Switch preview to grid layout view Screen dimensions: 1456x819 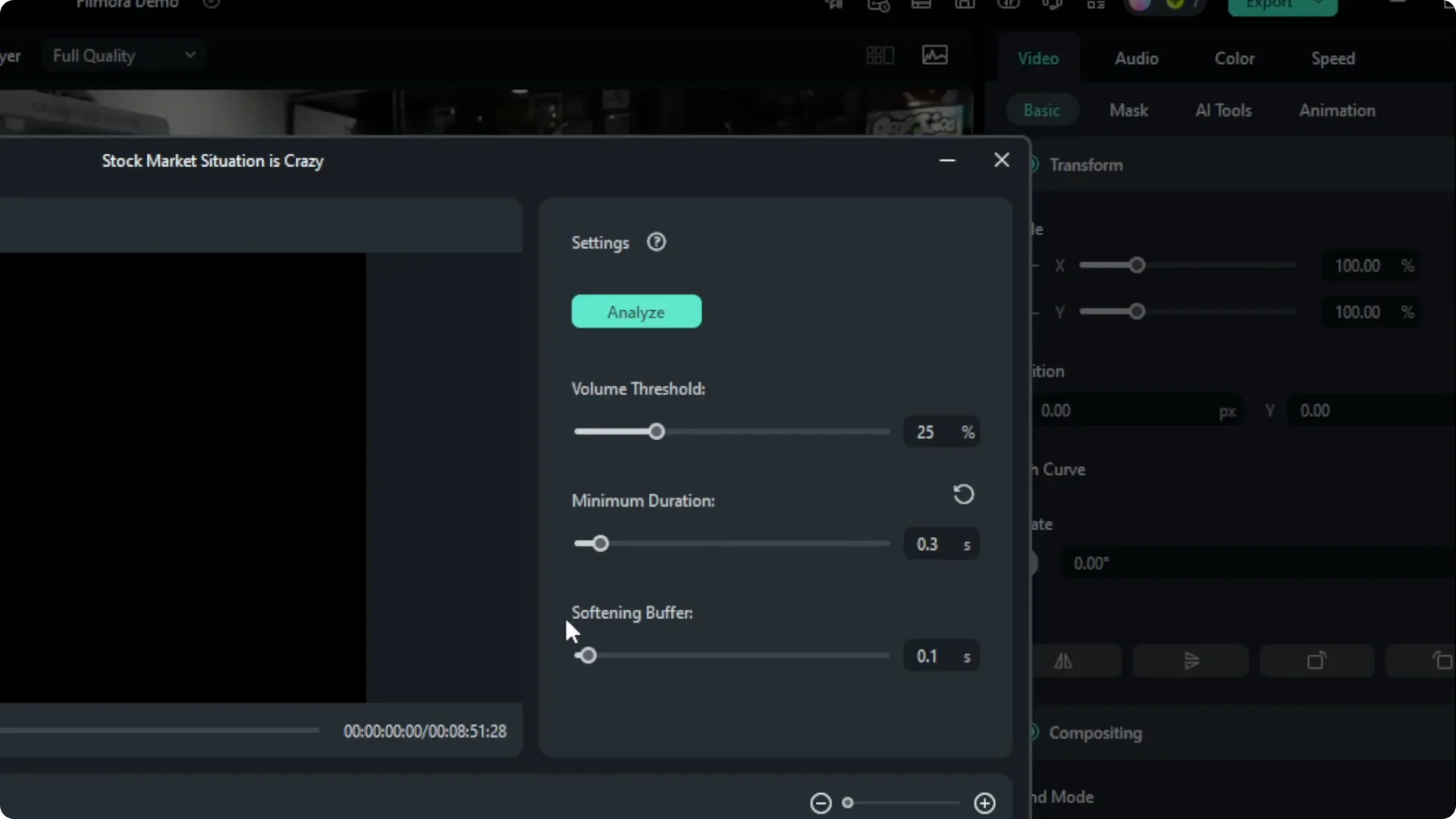878,55
